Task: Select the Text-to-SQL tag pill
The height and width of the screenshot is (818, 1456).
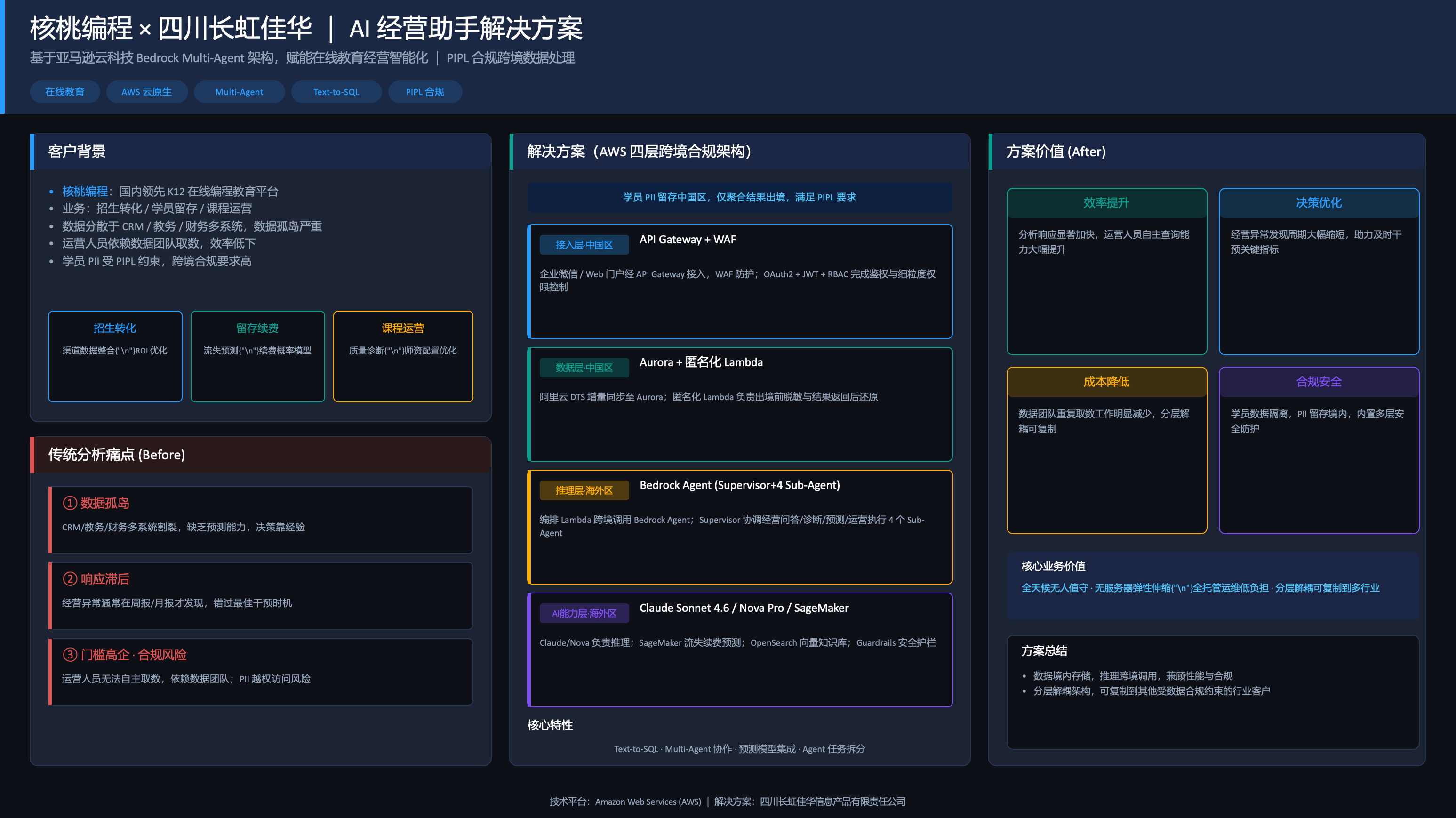Action: pyautogui.click(x=336, y=92)
